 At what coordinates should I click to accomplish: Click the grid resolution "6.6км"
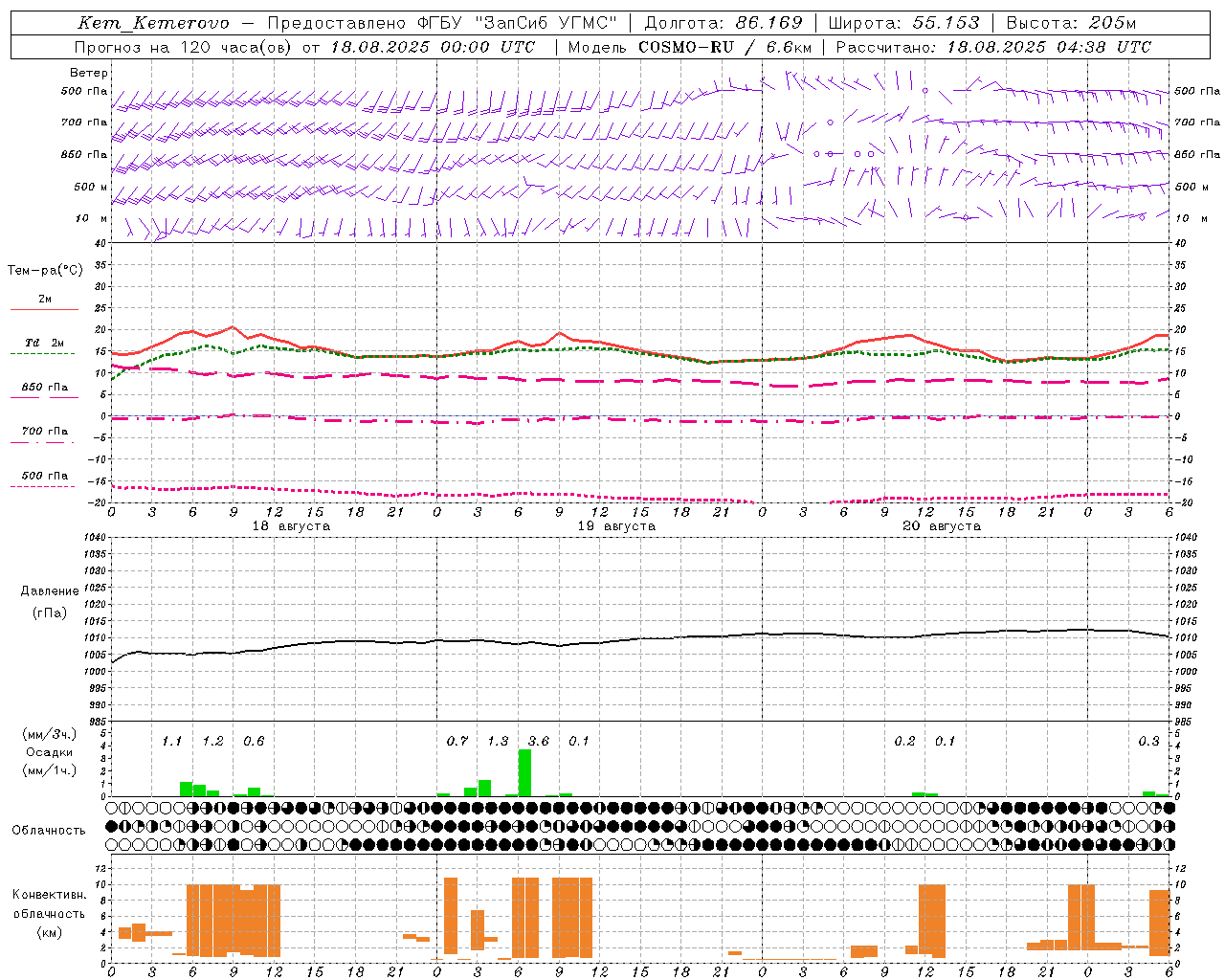tap(790, 47)
